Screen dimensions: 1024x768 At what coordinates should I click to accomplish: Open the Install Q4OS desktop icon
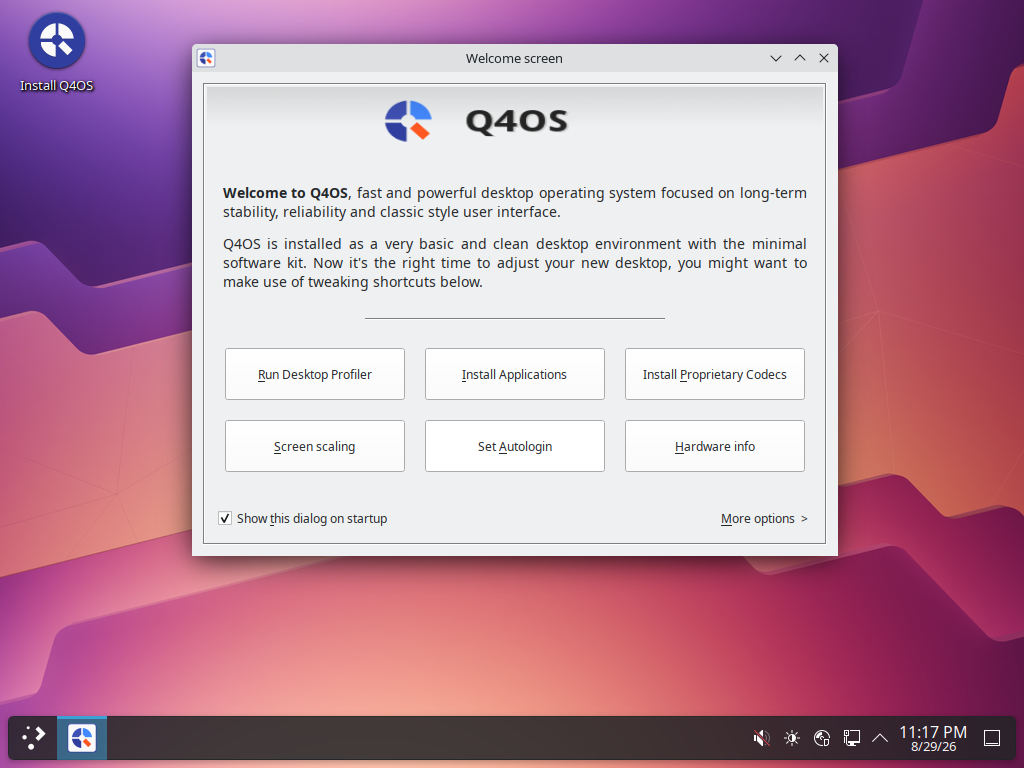(x=57, y=54)
